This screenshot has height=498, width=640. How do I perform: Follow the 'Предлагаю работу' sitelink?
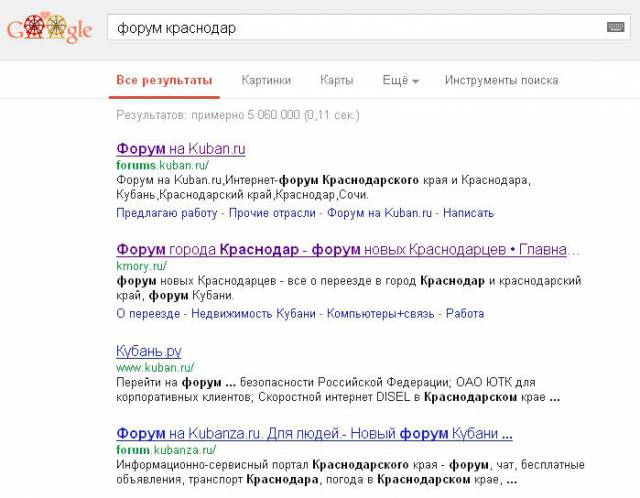click(166, 213)
